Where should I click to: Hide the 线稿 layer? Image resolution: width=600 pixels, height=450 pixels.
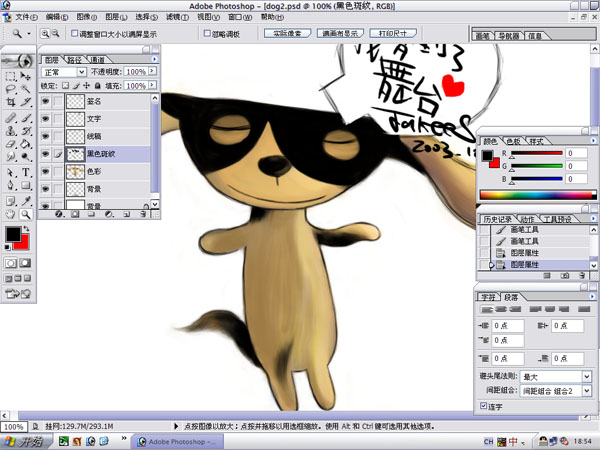(46, 136)
